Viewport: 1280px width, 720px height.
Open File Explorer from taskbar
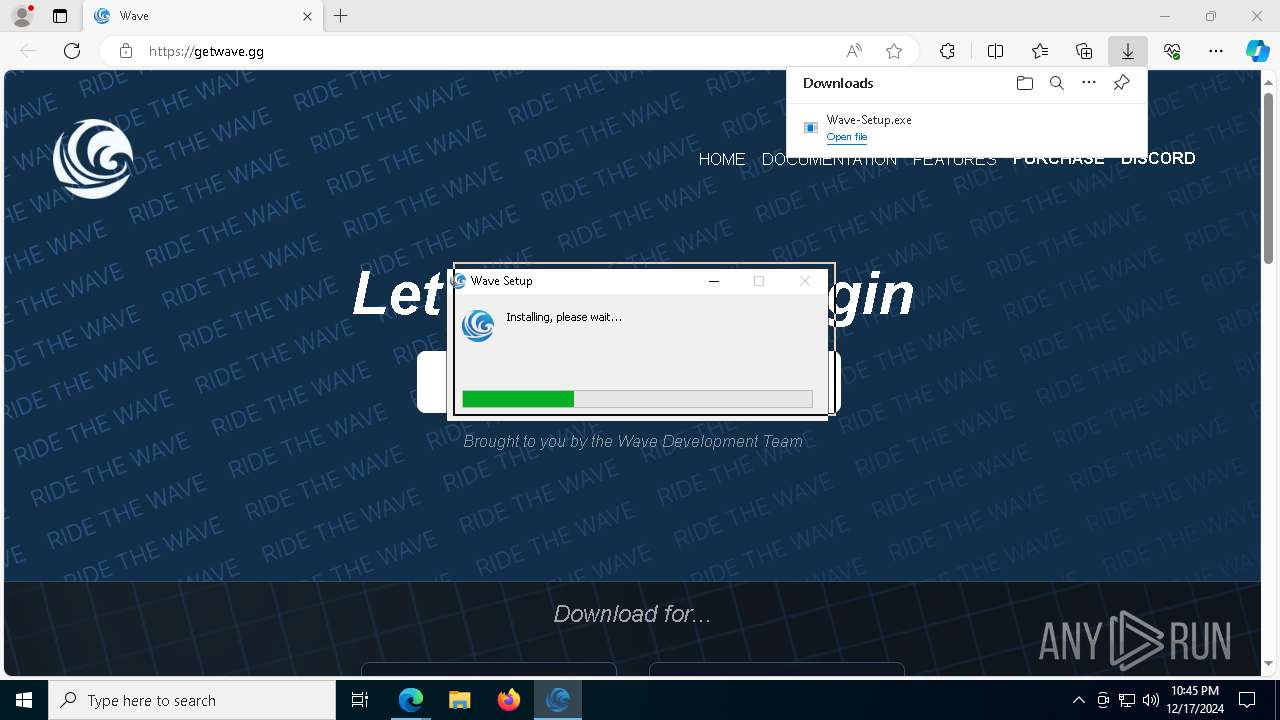pyautogui.click(x=460, y=700)
